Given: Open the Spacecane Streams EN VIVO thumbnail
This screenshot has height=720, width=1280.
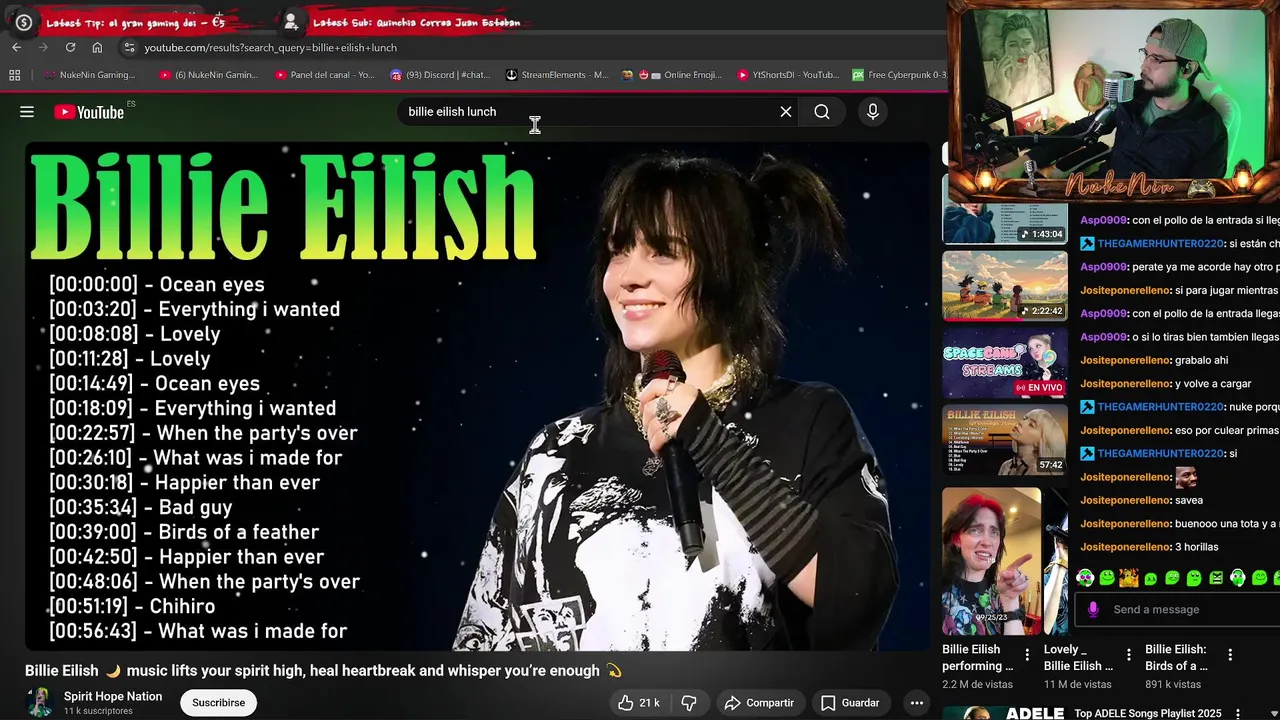Looking at the screenshot, I should (x=1005, y=363).
